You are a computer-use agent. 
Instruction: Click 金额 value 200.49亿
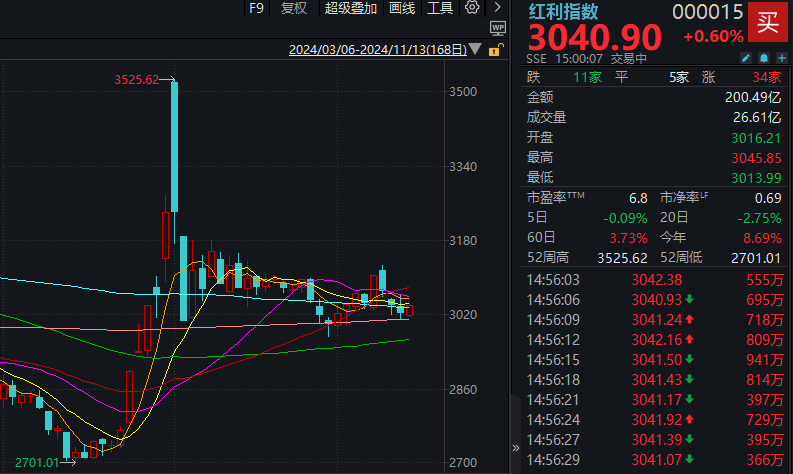[x=753, y=97]
